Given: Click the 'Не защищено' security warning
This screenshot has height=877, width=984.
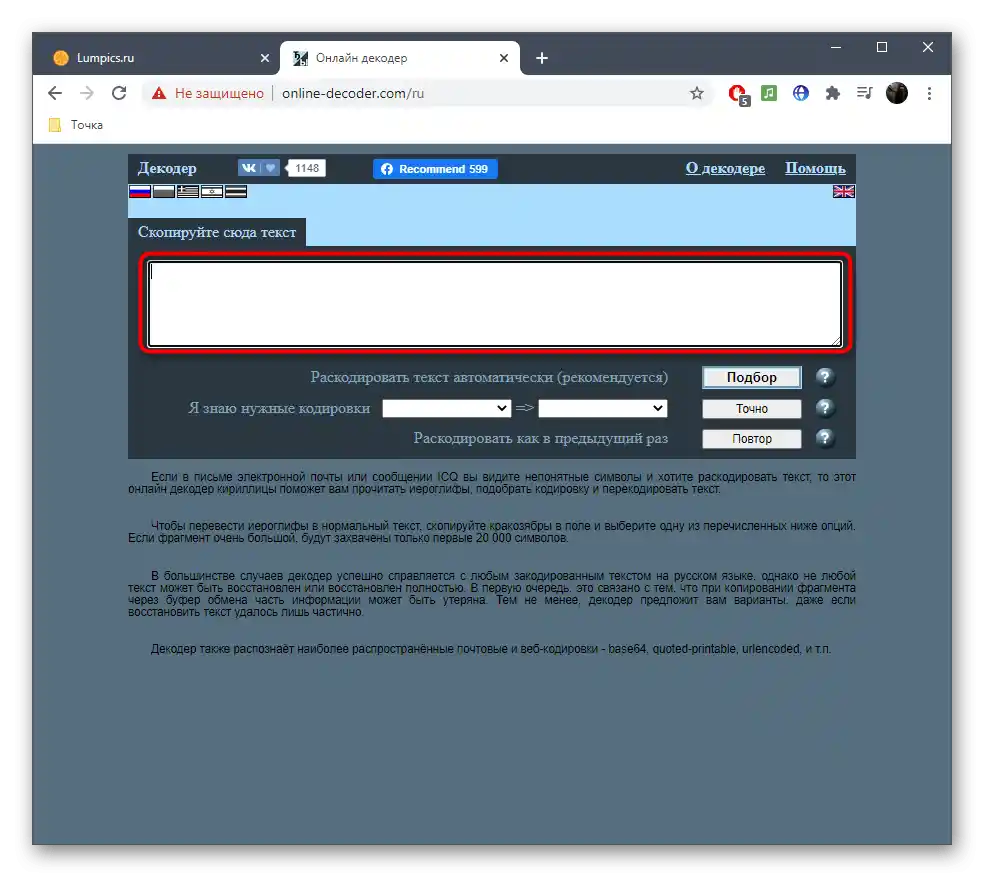Looking at the screenshot, I should pyautogui.click(x=208, y=94).
